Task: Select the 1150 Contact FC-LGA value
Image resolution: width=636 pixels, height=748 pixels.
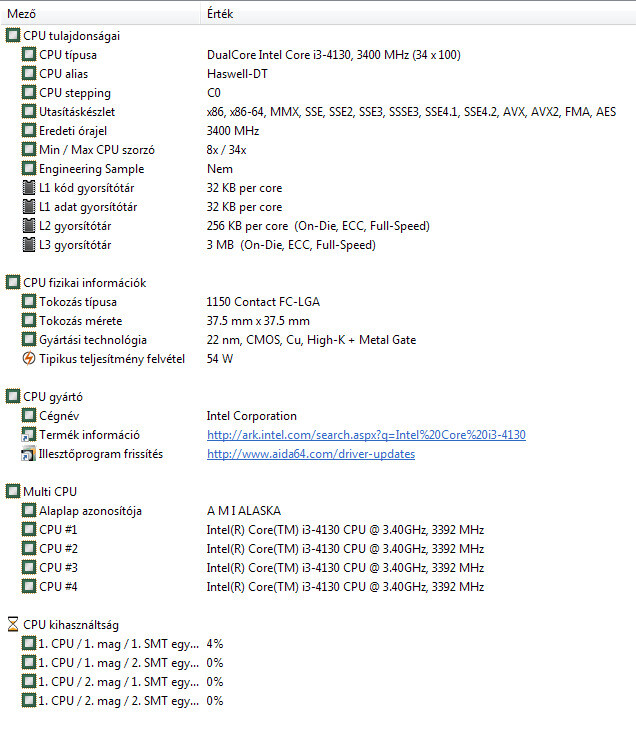Action: (x=263, y=301)
